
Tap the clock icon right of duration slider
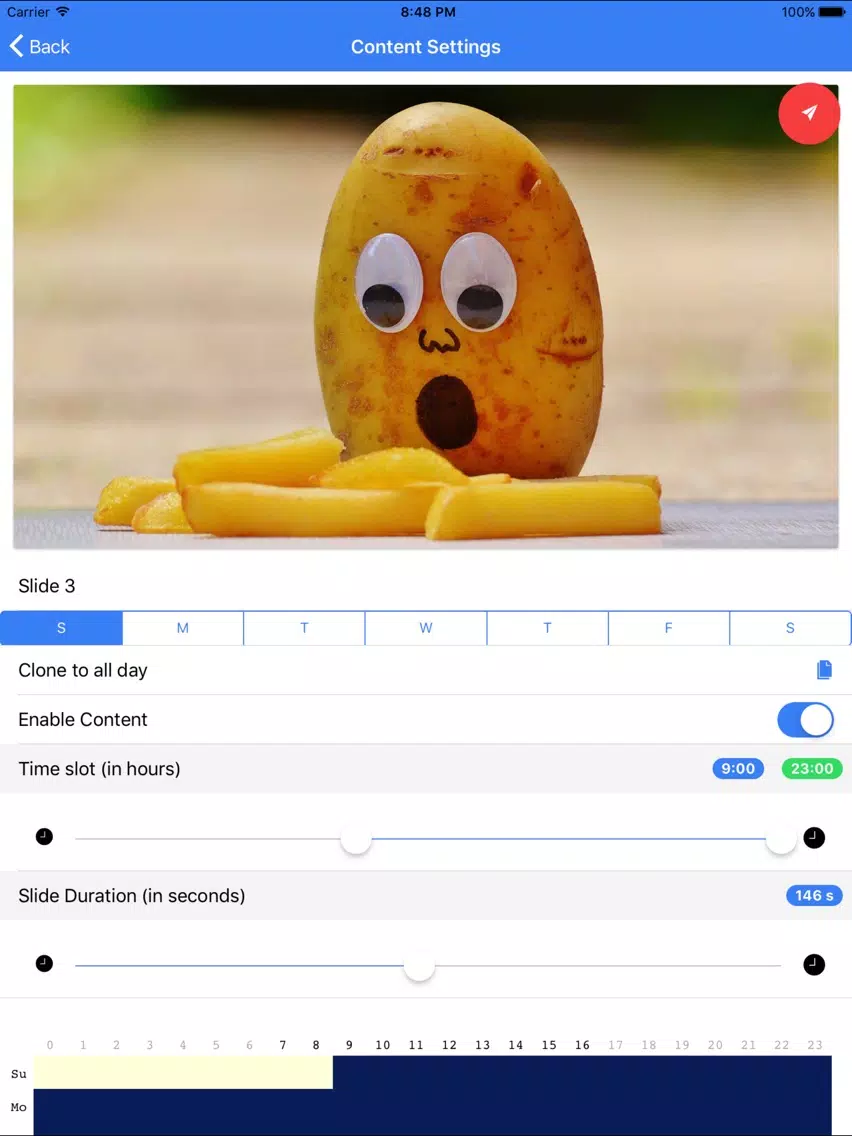tap(814, 964)
